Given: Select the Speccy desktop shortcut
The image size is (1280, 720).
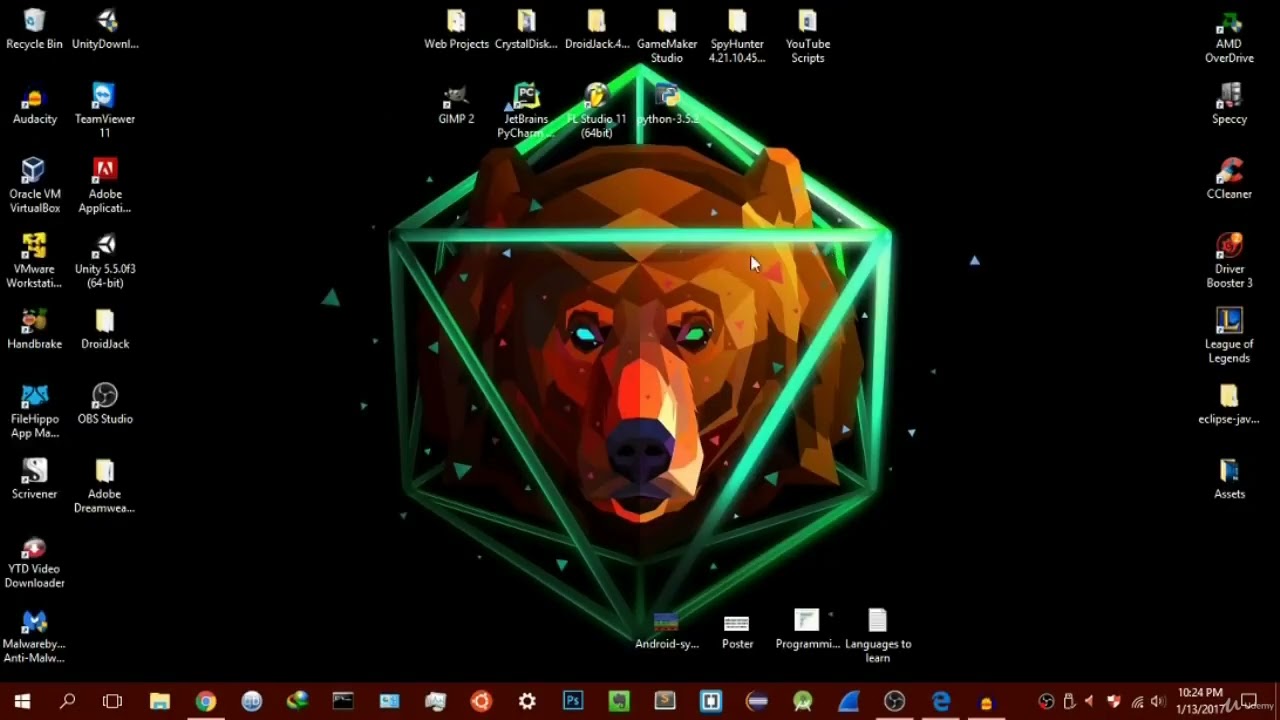Looking at the screenshot, I should click(1229, 105).
